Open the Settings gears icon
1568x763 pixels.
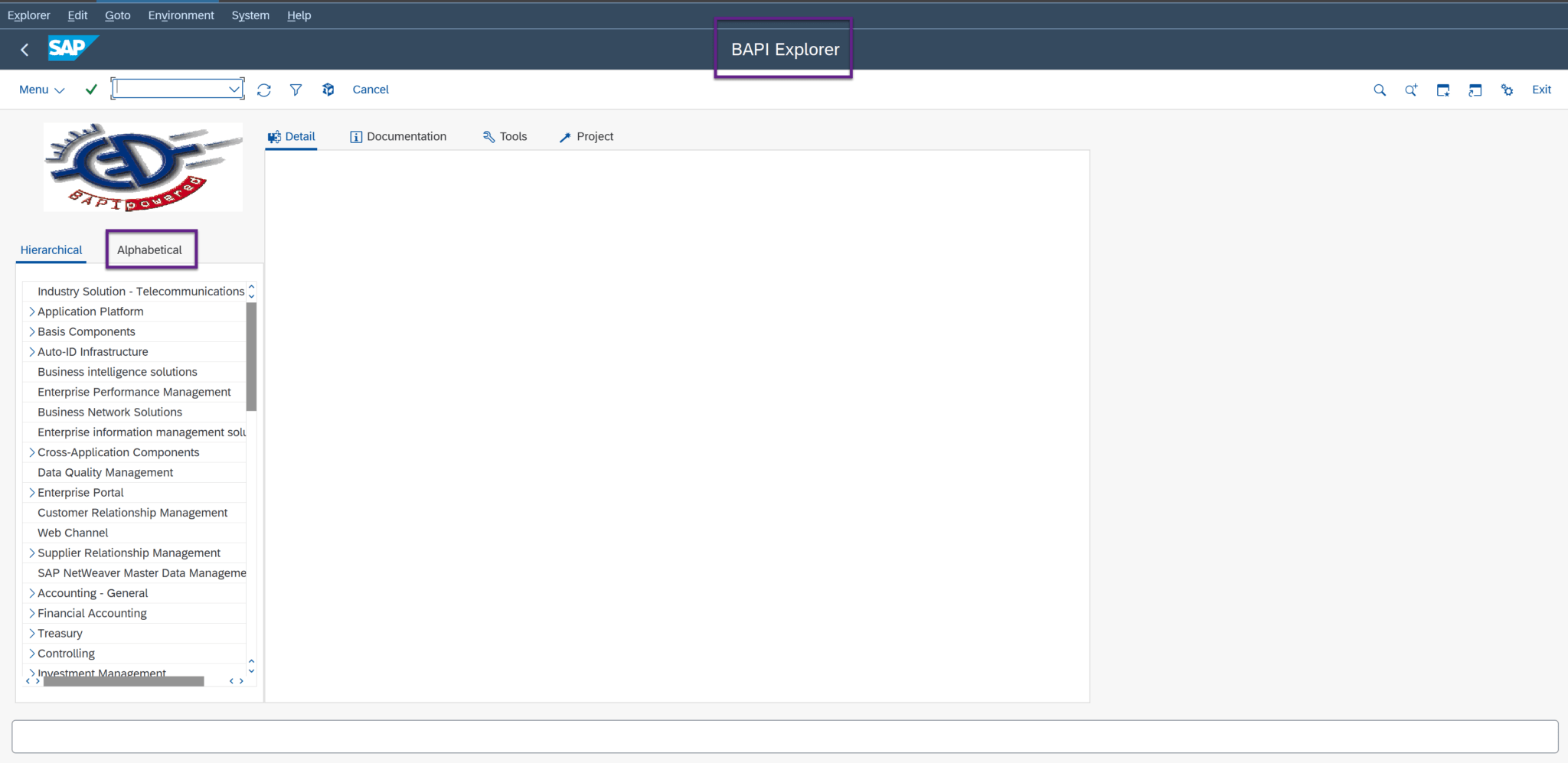[x=1507, y=90]
